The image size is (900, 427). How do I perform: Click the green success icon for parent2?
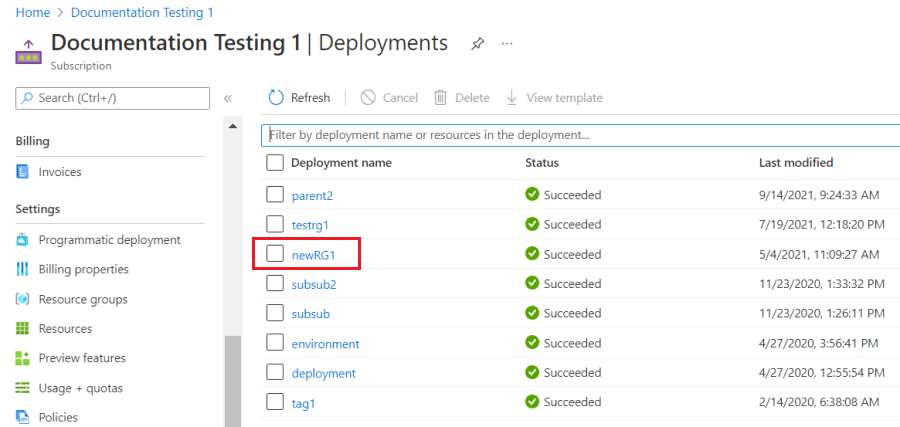(532, 195)
